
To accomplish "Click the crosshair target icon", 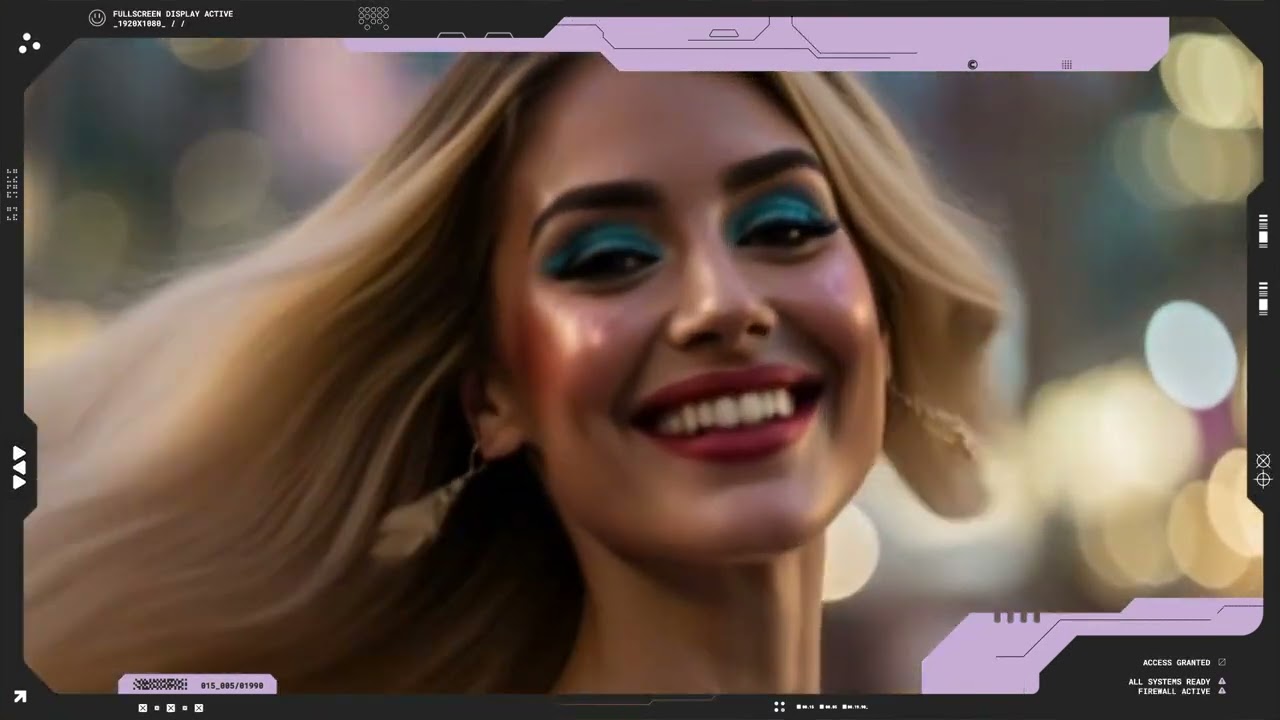I will pos(1263,480).
